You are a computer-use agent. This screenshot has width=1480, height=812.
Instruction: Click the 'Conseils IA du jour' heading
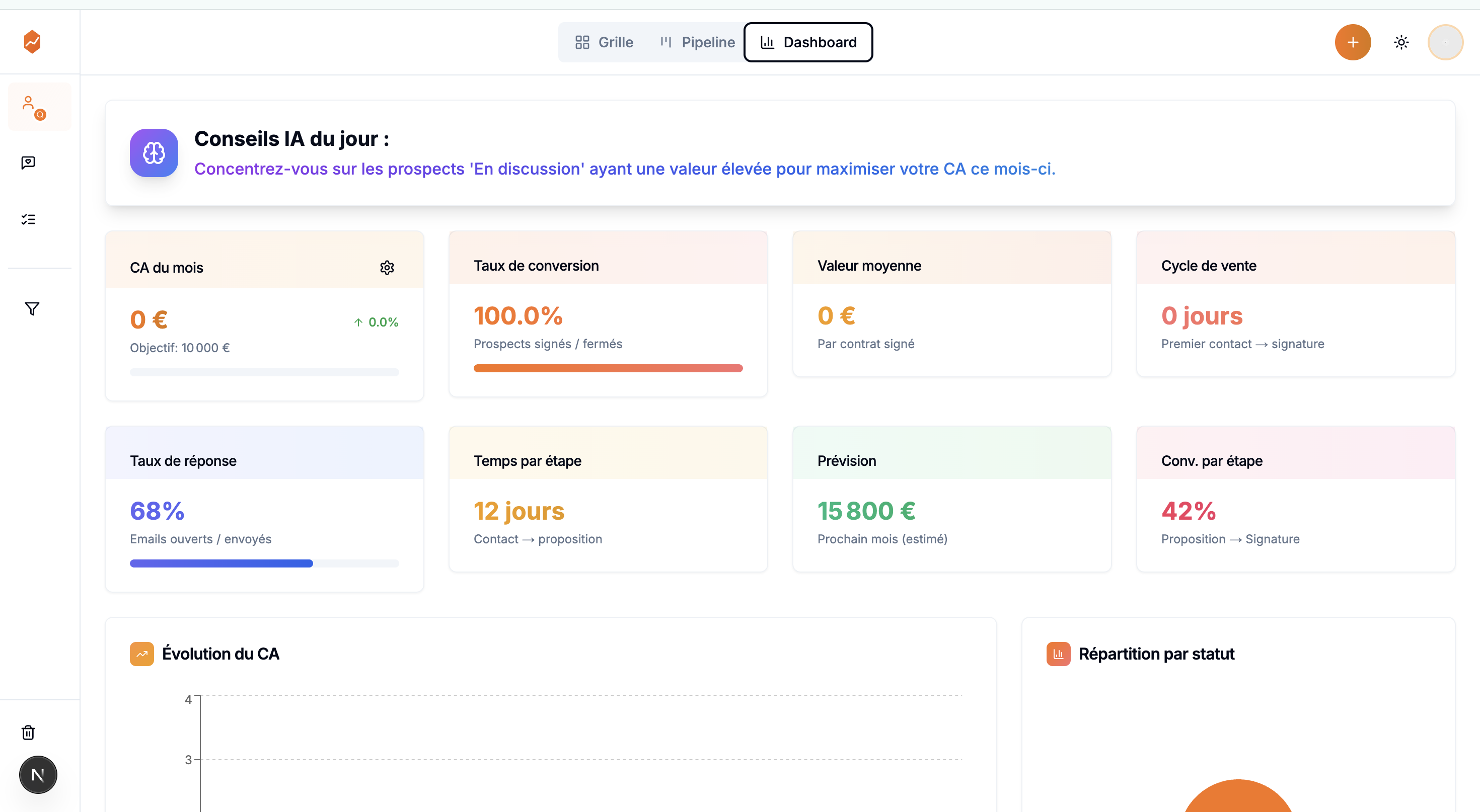coord(291,138)
